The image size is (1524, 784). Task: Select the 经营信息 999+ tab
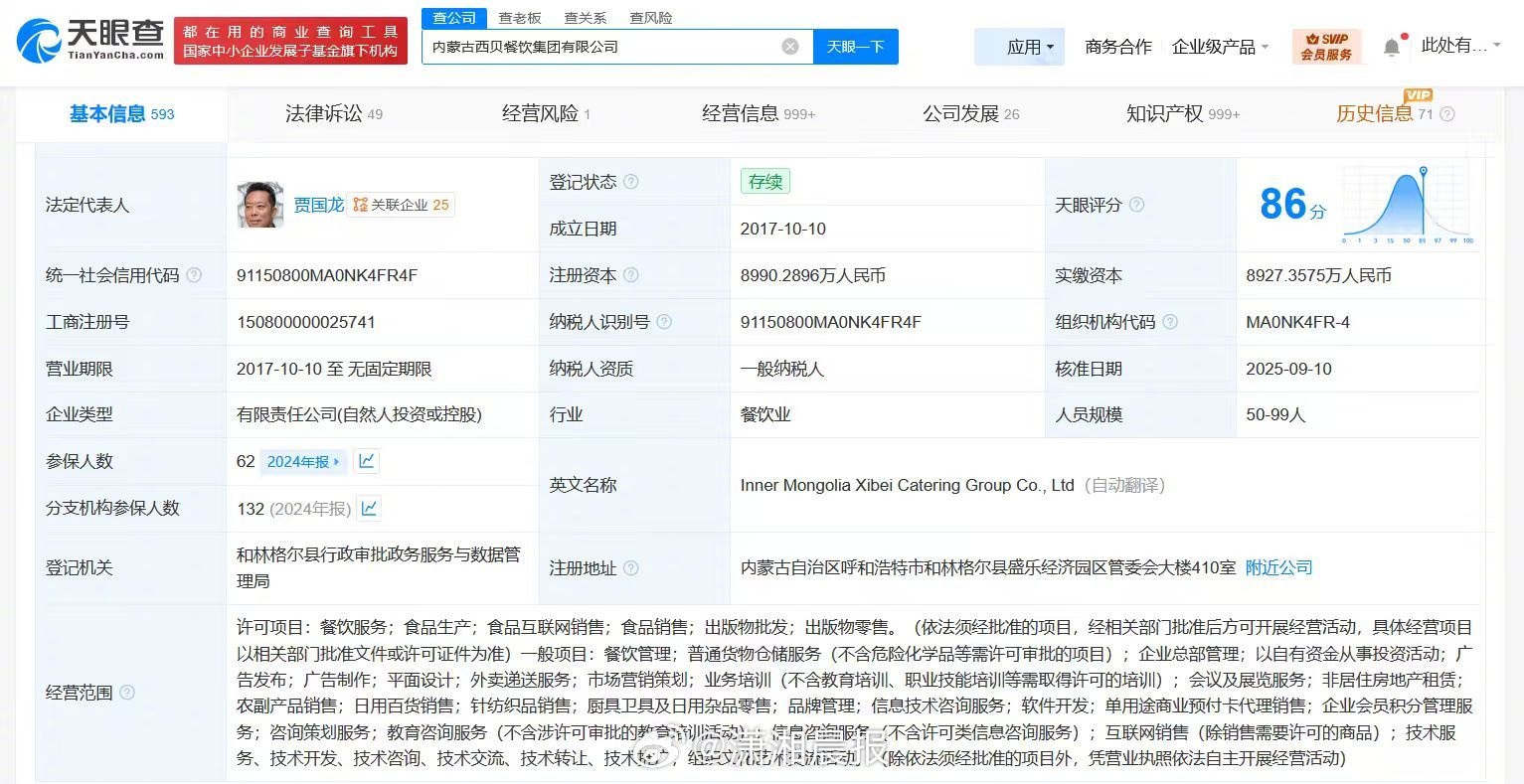(759, 114)
